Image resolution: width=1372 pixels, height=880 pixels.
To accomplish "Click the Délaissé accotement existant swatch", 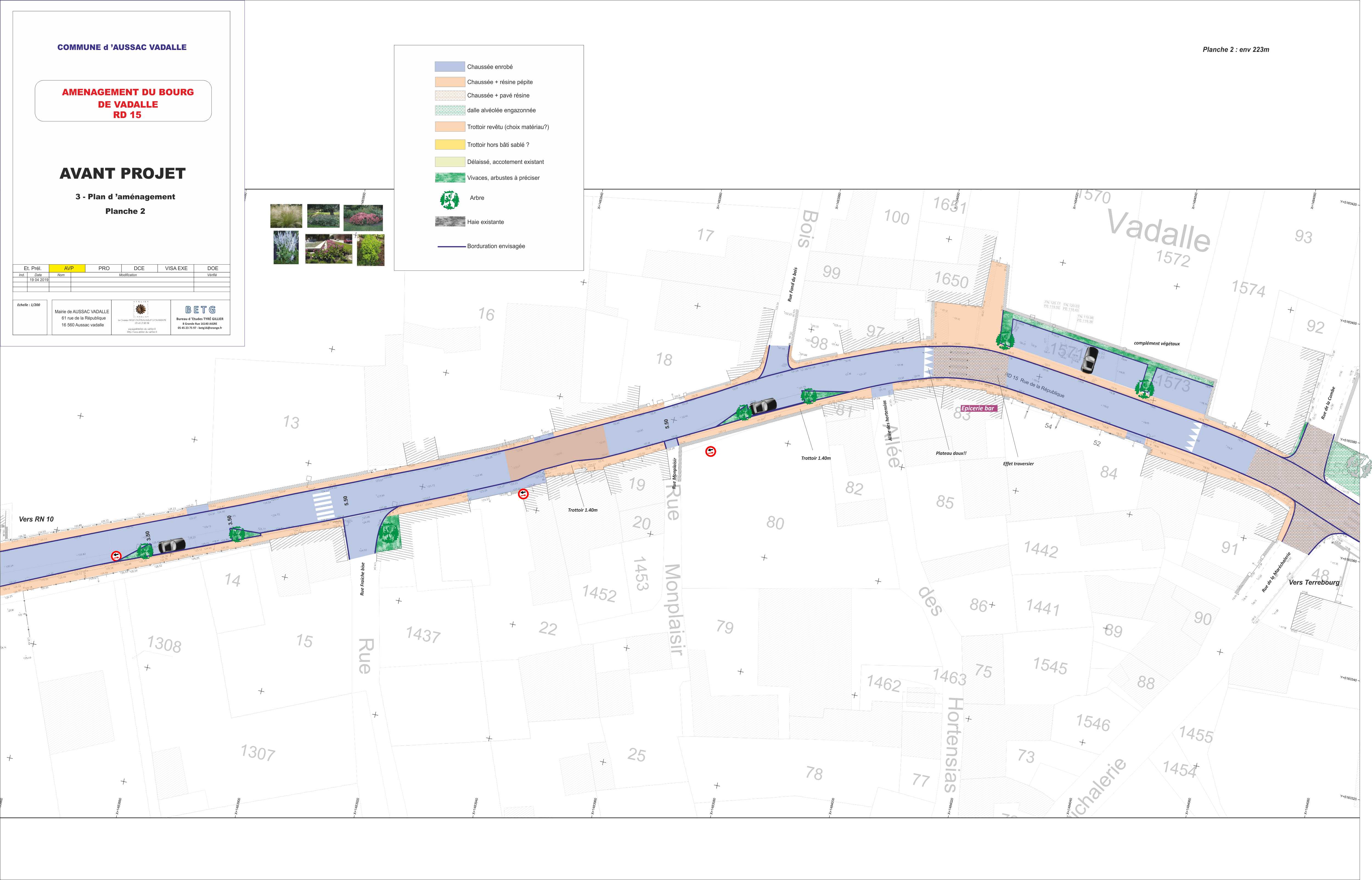I will click(449, 162).
